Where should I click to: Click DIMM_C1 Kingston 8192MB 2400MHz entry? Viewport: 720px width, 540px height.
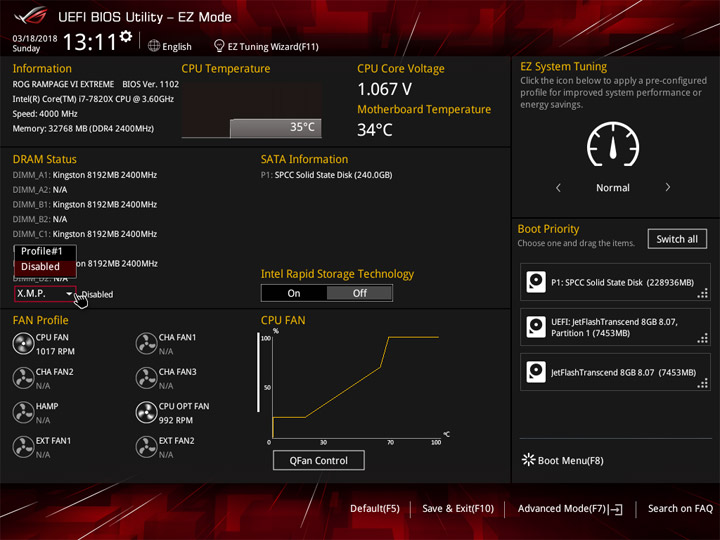pyautogui.click(x=84, y=234)
